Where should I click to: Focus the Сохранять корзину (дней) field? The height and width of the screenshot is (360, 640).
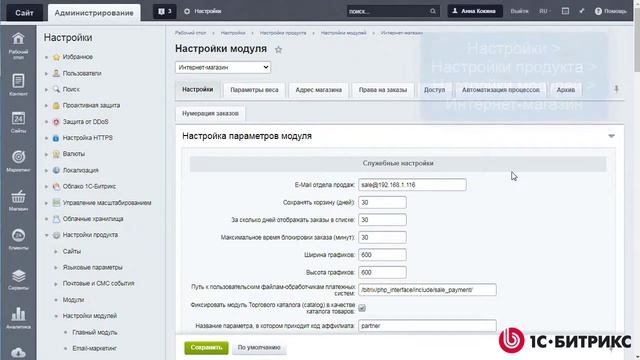tap(382, 202)
